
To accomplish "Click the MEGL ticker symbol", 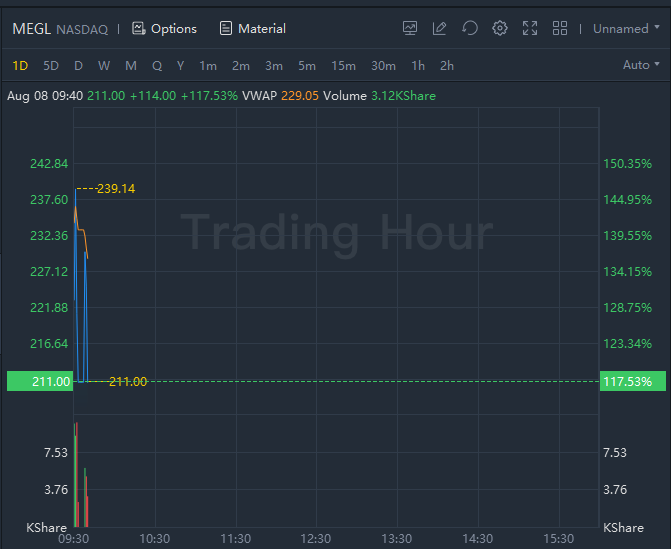I will (32, 29).
